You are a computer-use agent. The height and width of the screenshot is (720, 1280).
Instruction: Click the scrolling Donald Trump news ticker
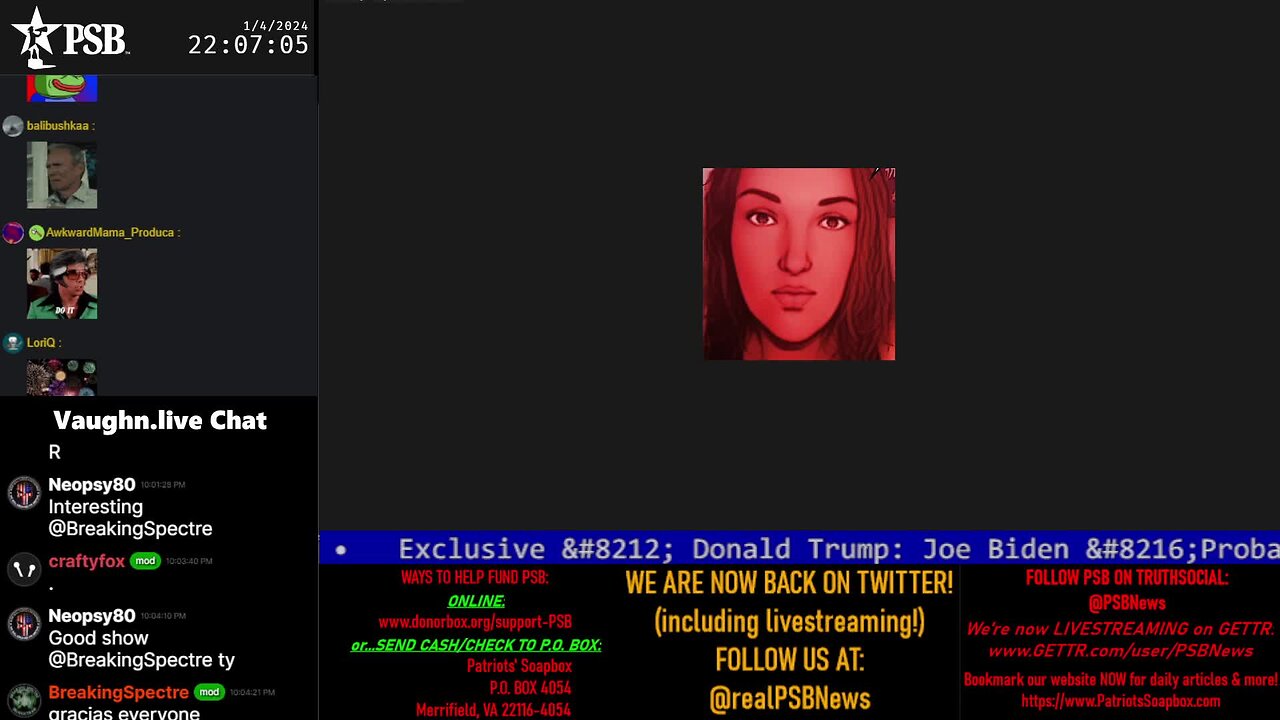(x=799, y=549)
